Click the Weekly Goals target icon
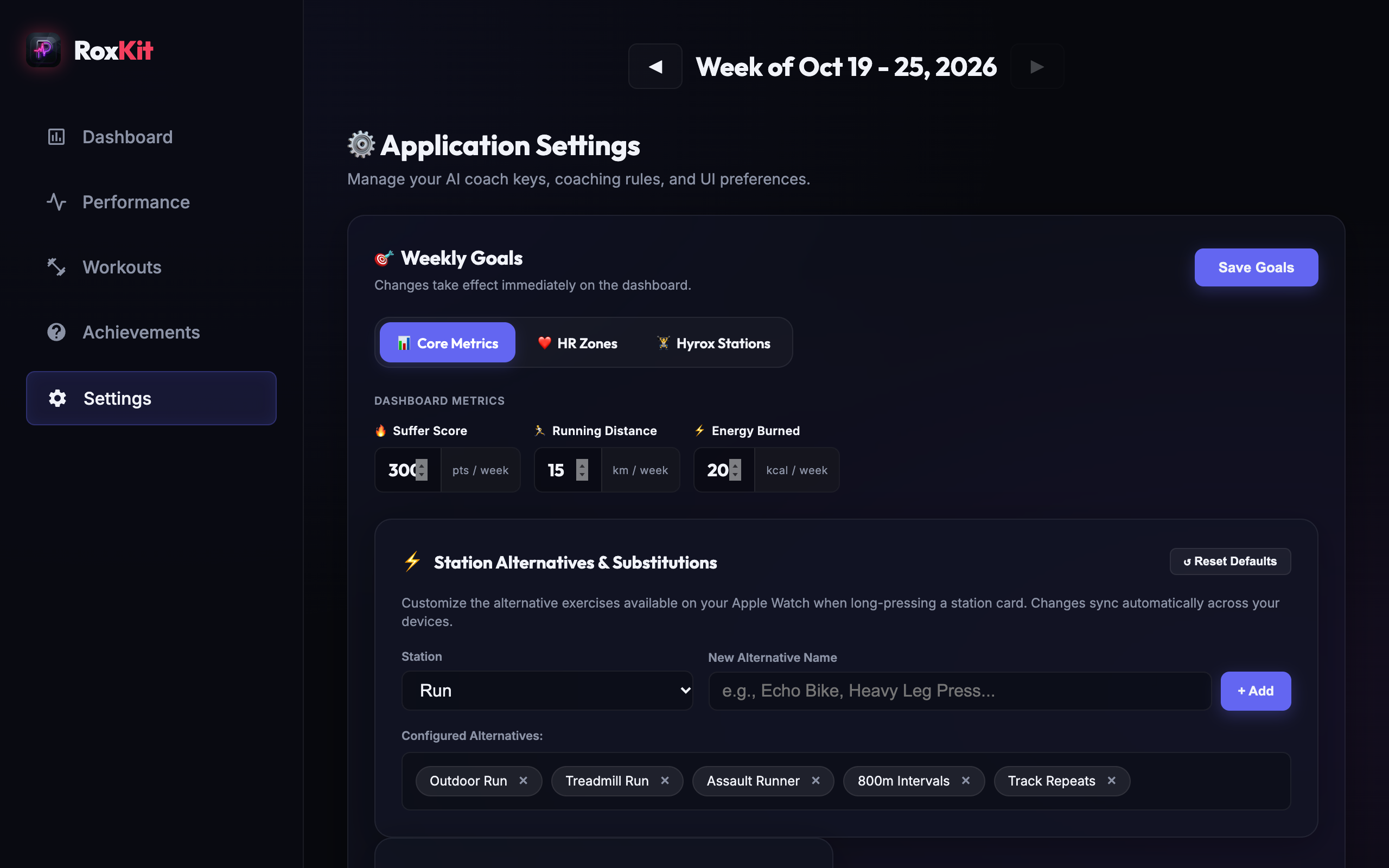Screen dimensions: 1389x868 tap(384, 258)
